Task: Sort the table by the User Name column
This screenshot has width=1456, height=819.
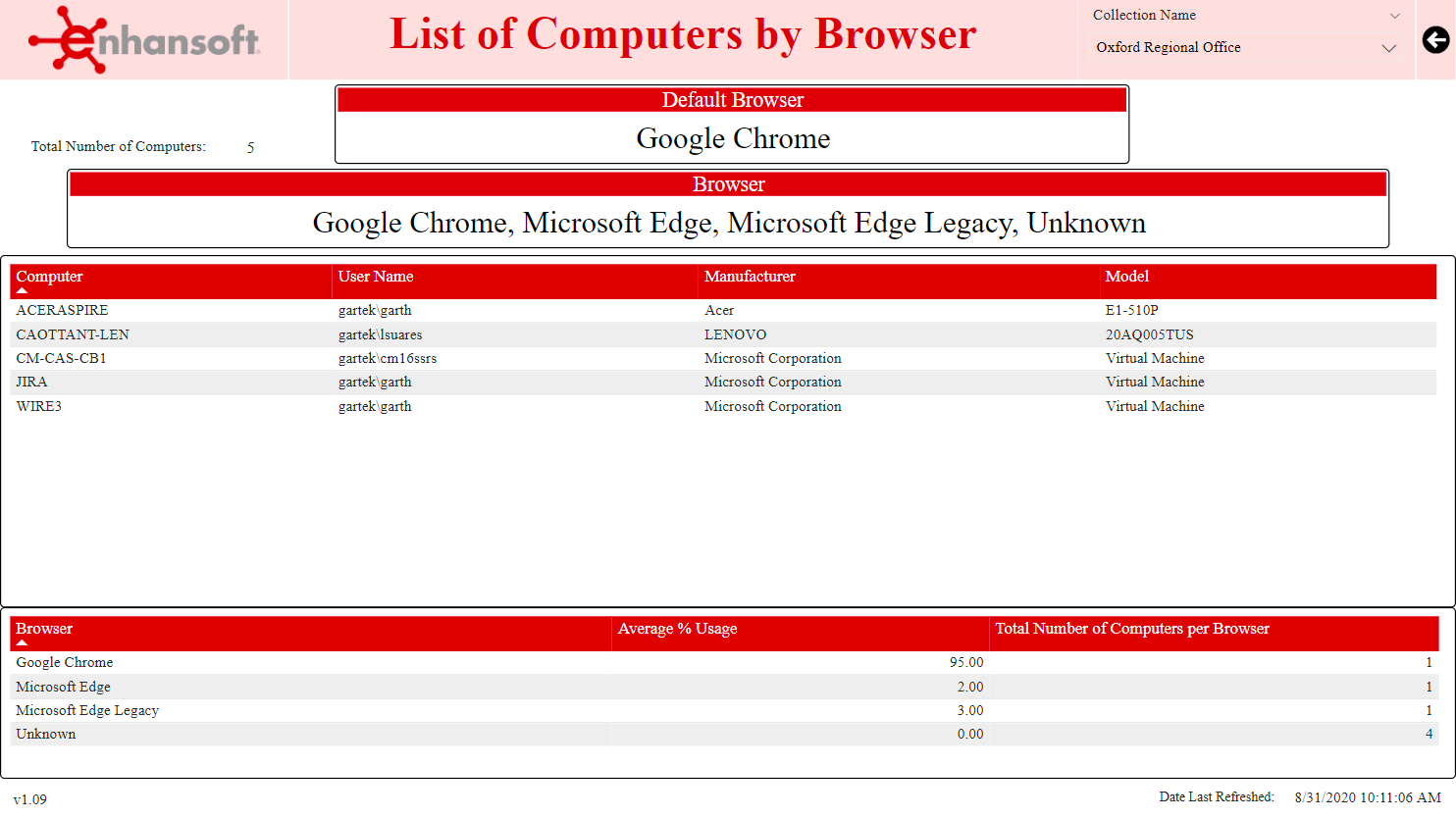Action: coord(376,276)
